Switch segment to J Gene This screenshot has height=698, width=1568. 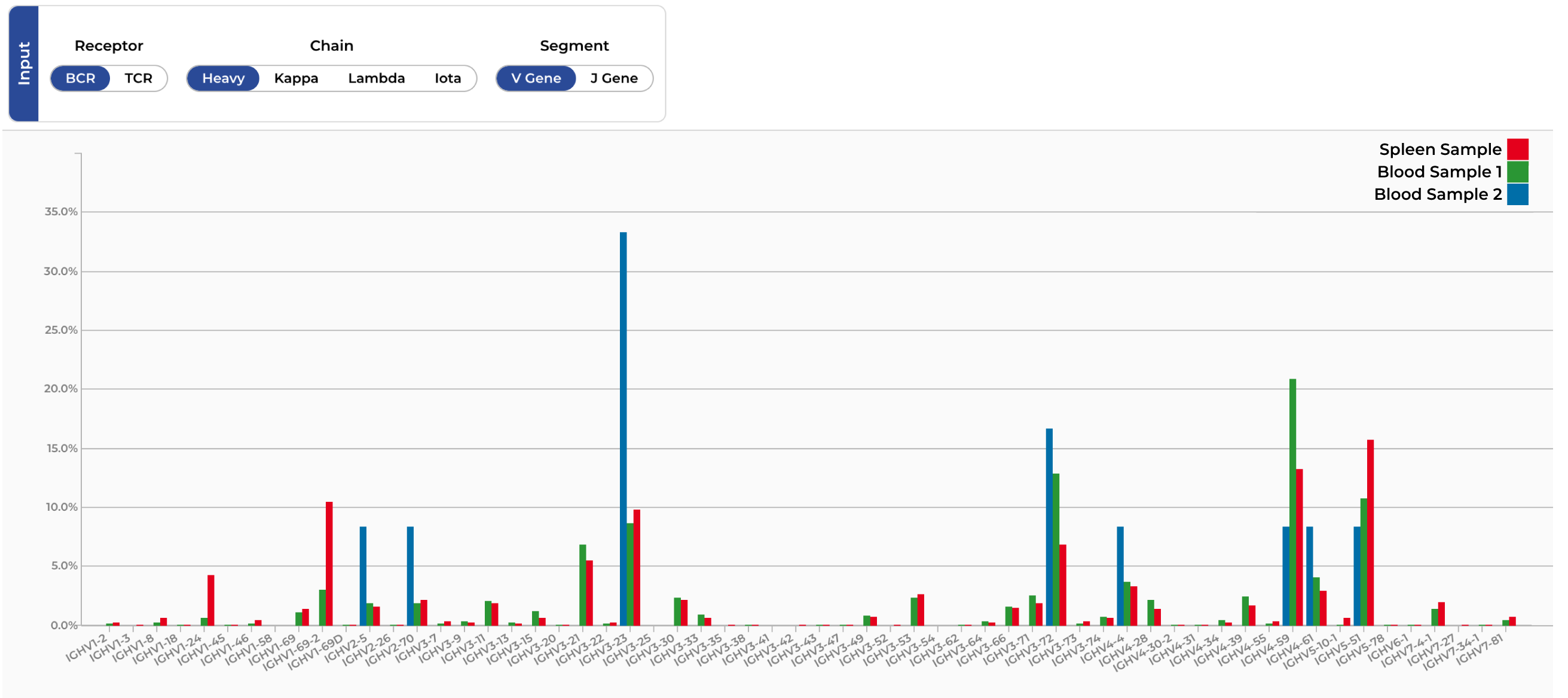[x=613, y=78]
